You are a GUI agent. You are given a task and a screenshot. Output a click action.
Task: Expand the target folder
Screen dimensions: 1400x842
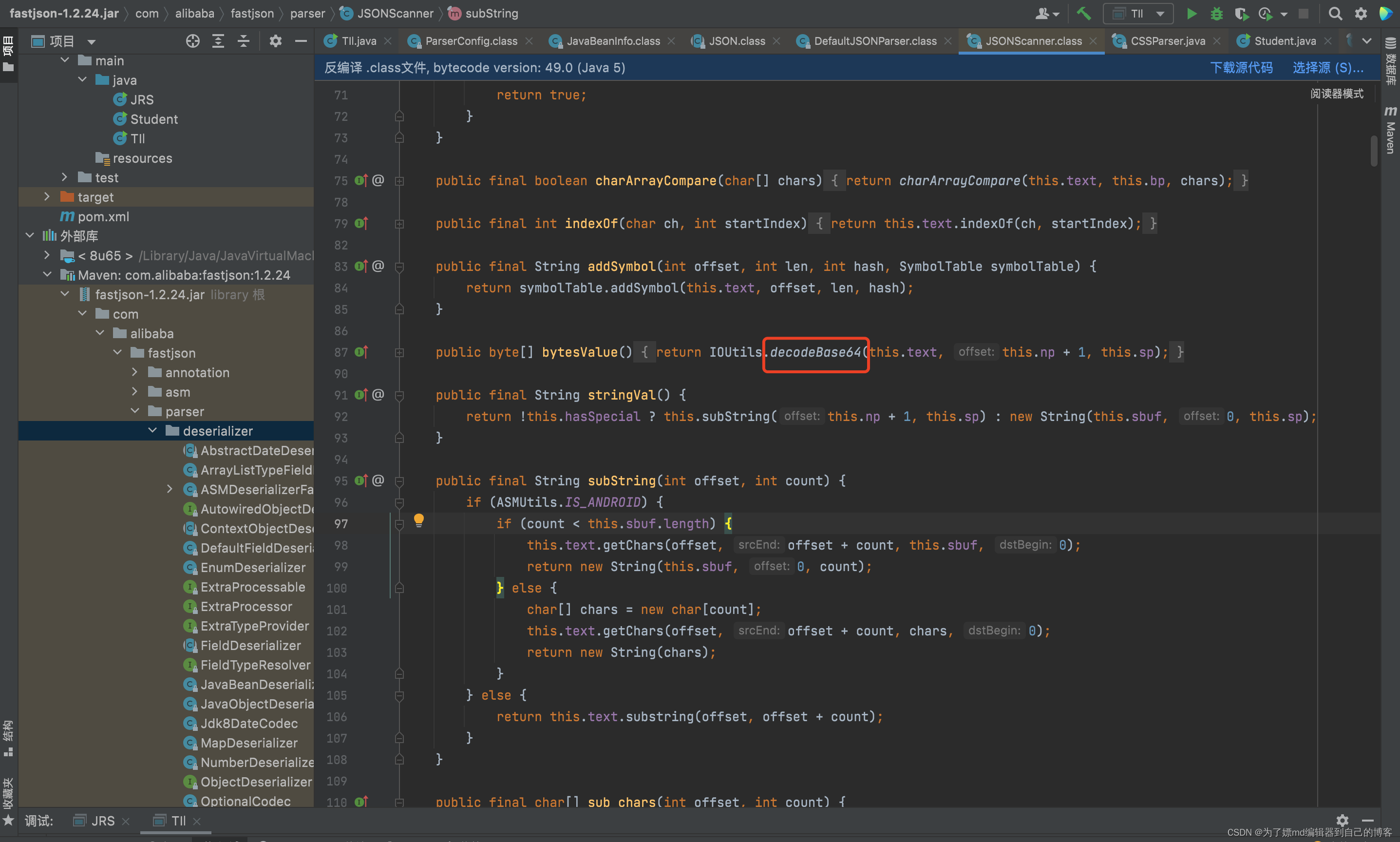point(47,196)
